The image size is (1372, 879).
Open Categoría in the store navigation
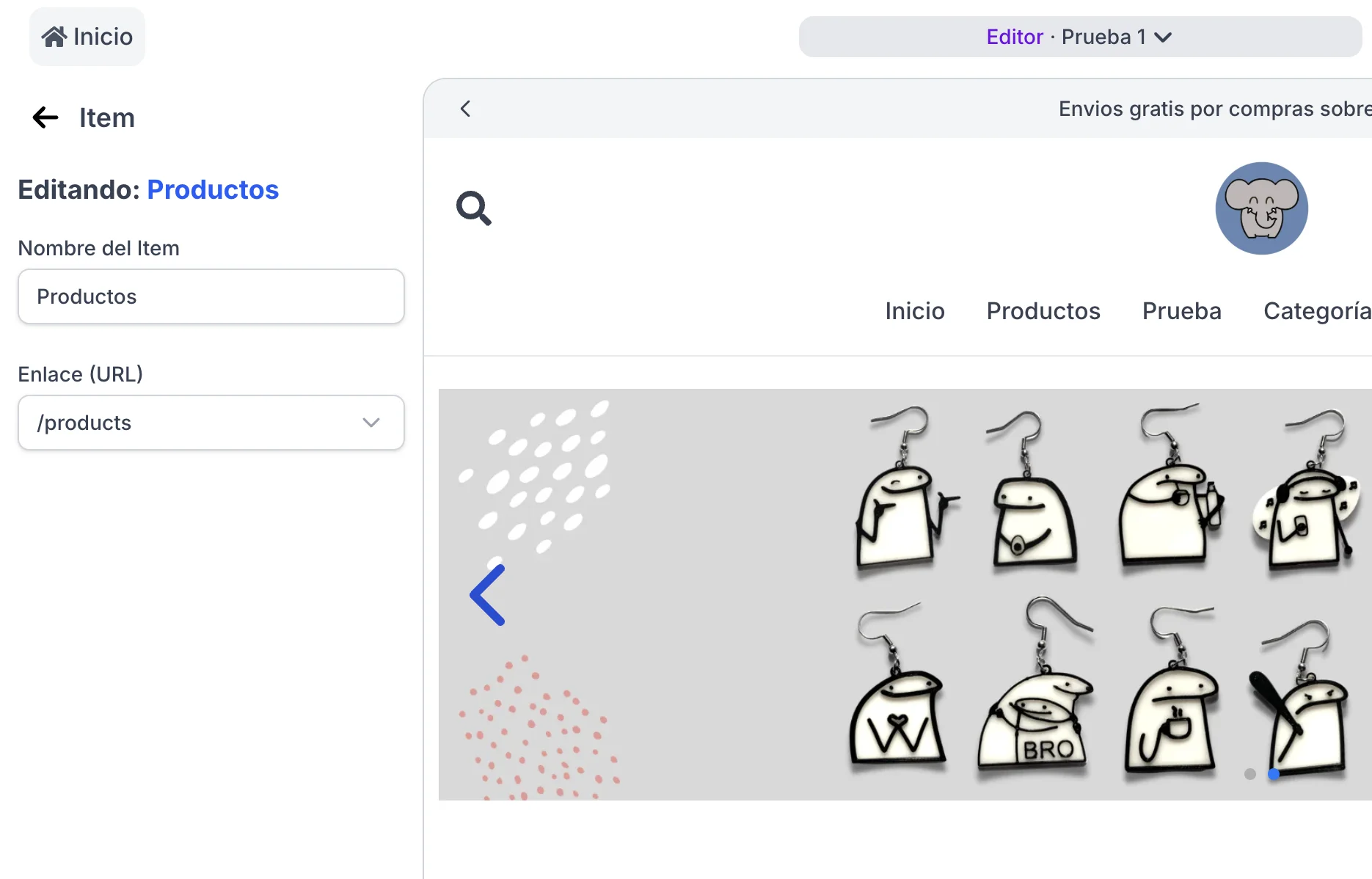coord(1316,311)
